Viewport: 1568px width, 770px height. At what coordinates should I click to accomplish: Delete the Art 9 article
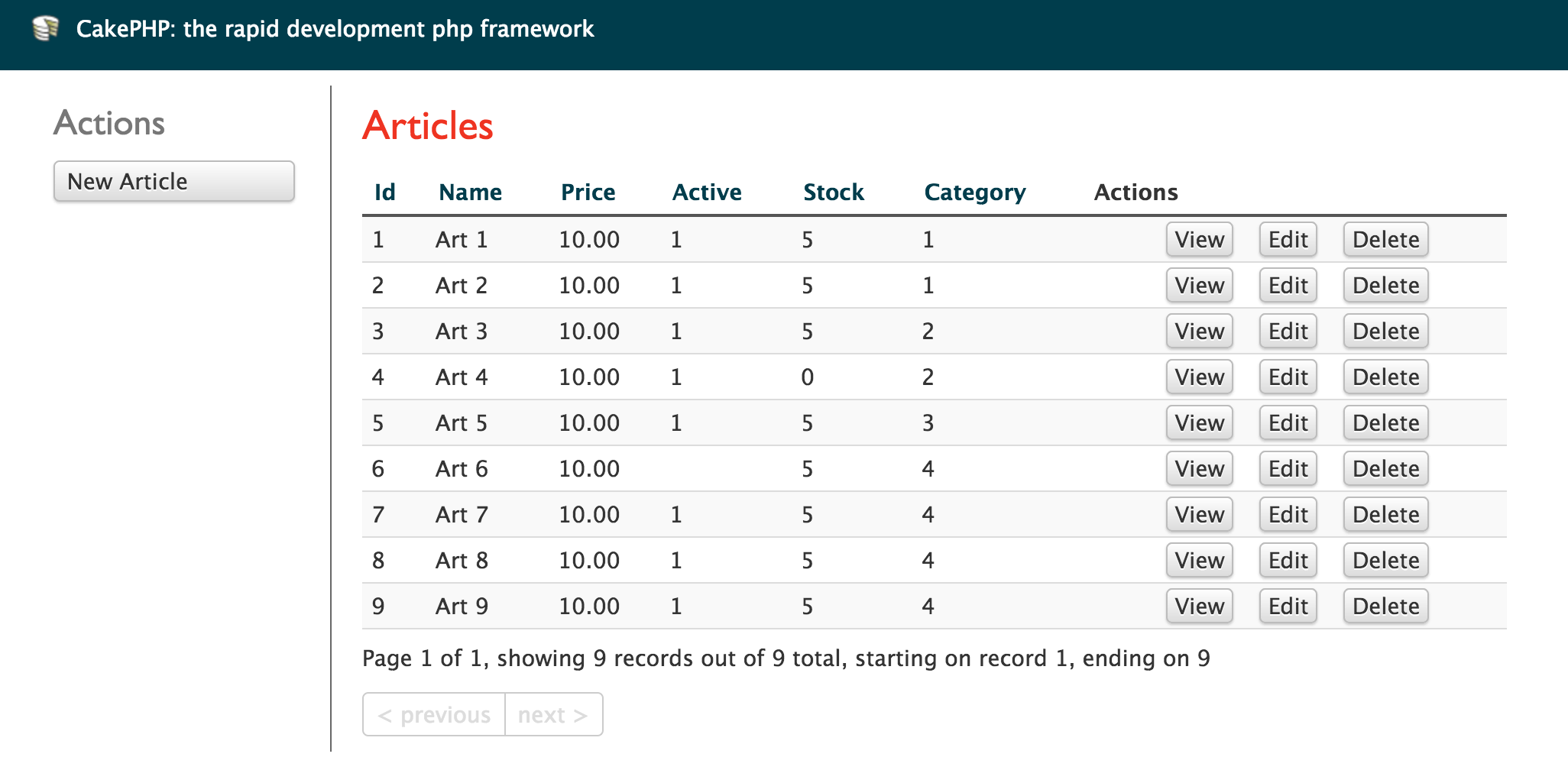[x=1385, y=607]
